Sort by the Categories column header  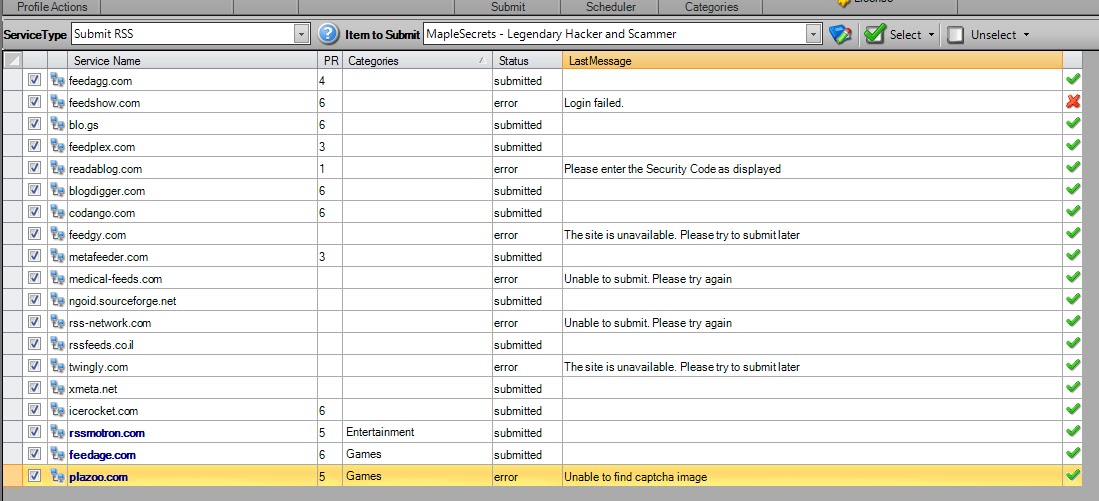pos(417,61)
